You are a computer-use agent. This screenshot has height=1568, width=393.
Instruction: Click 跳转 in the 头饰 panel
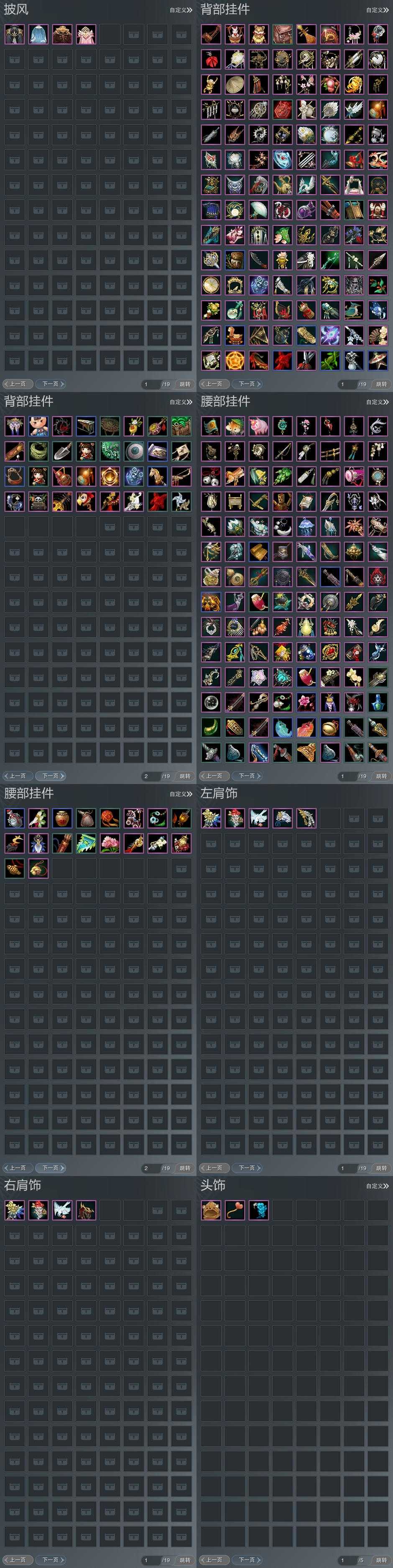tap(381, 1560)
